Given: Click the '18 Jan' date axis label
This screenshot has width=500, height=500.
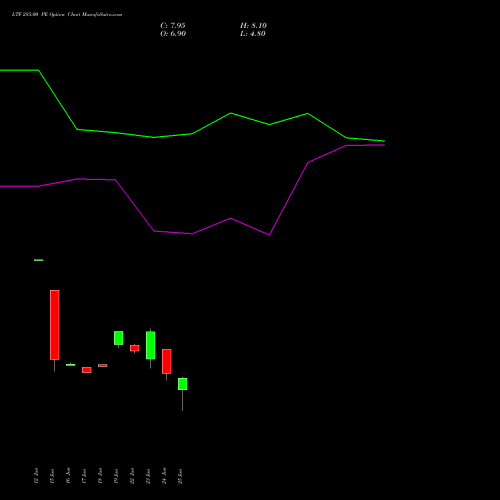Looking at the screenshot, I should coord(100,476).
